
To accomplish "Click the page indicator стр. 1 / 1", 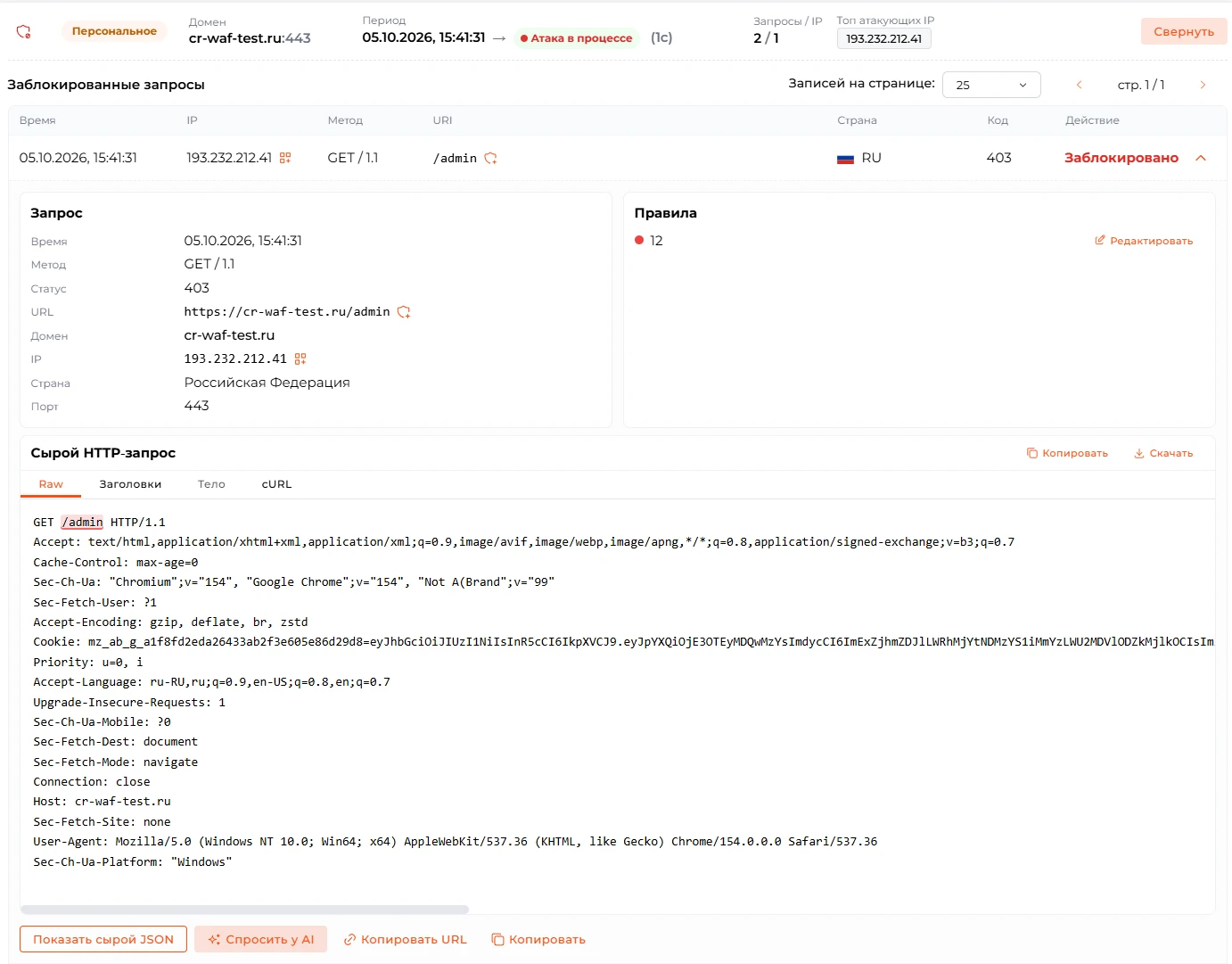I will 1141,85.
